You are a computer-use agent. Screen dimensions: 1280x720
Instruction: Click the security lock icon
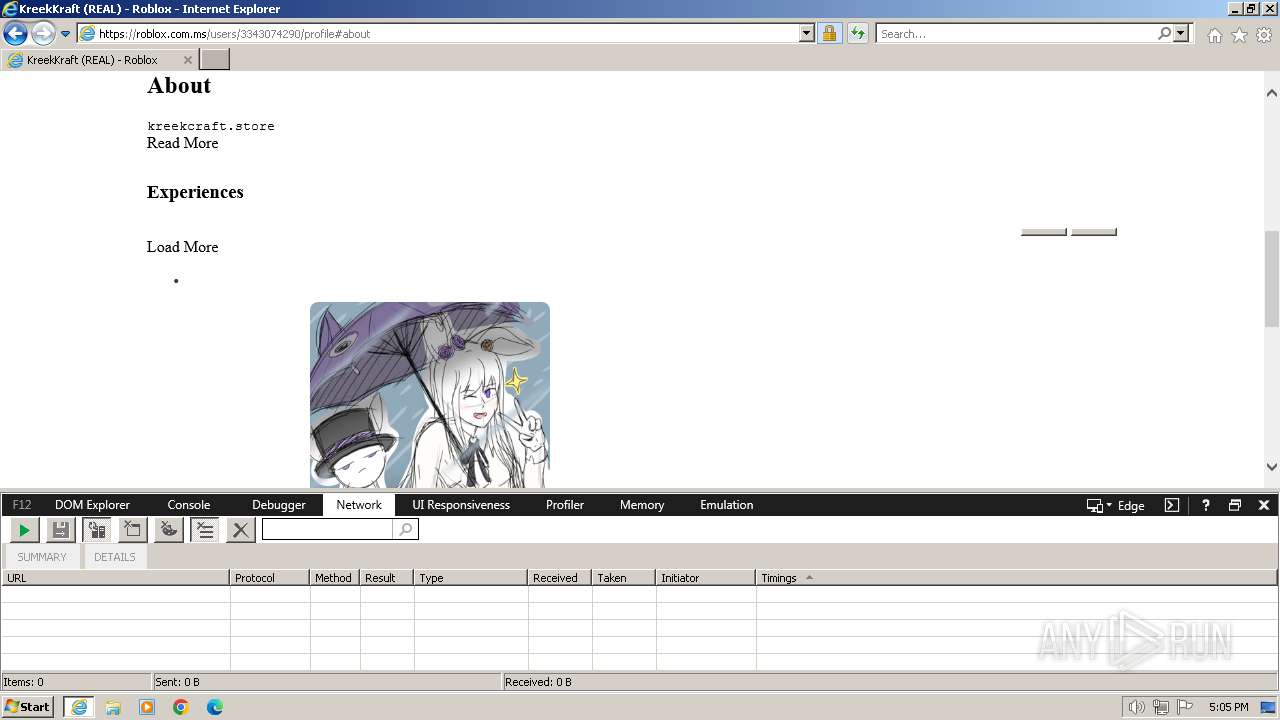(829, 34)
